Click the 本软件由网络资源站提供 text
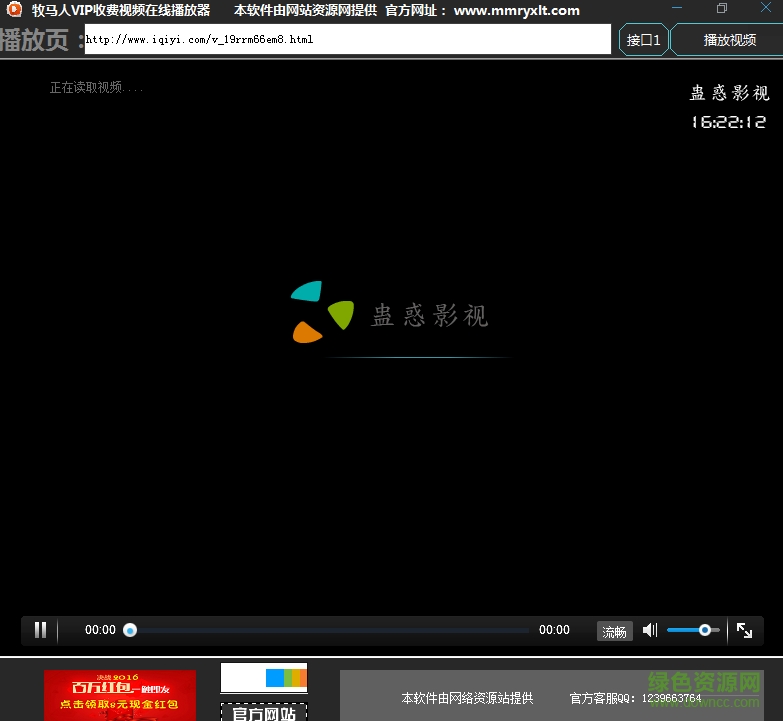Image resolution: width=783 pixels, height=721 pixels. pos(467,698)
